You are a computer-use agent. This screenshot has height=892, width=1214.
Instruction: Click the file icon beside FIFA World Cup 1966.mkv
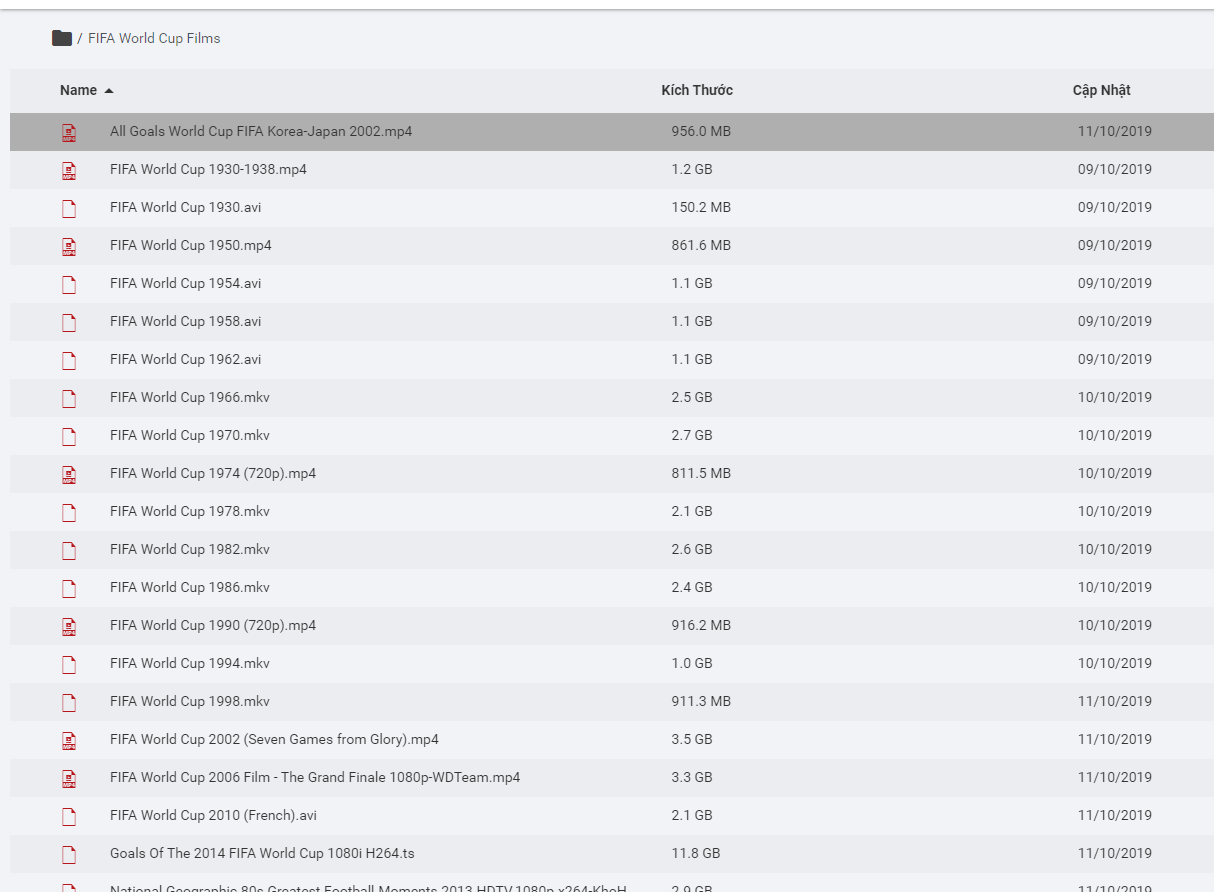pos(69,398)
